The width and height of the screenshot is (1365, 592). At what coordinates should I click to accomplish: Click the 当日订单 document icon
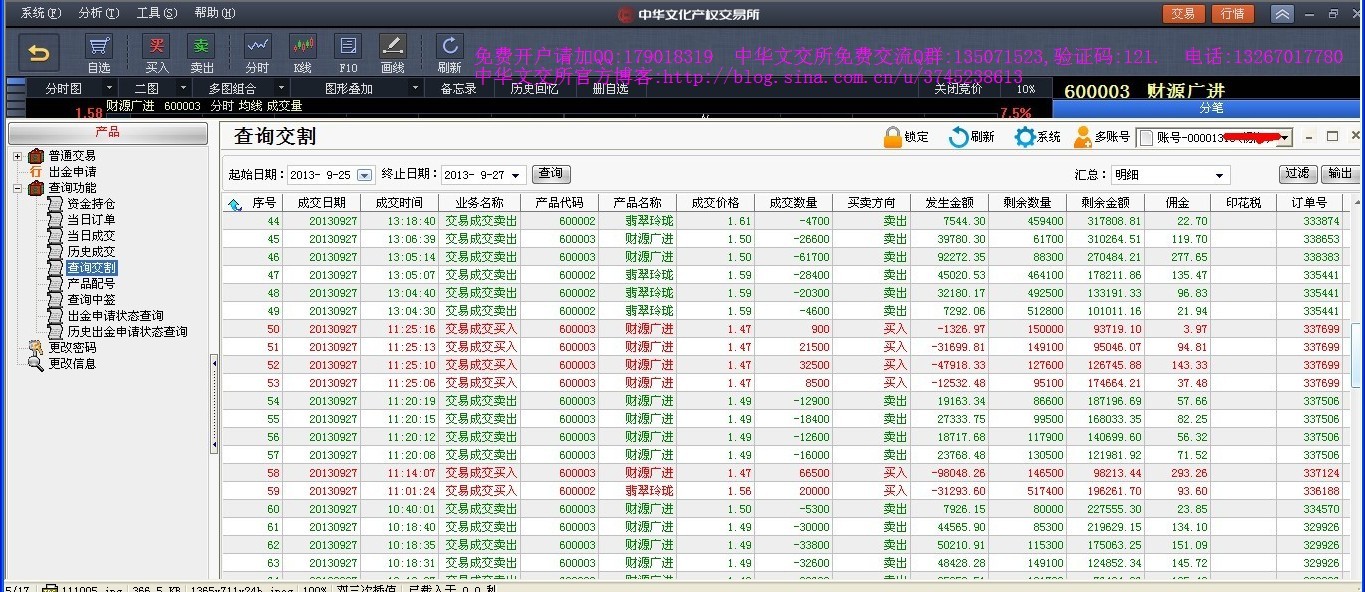point(56,220)
